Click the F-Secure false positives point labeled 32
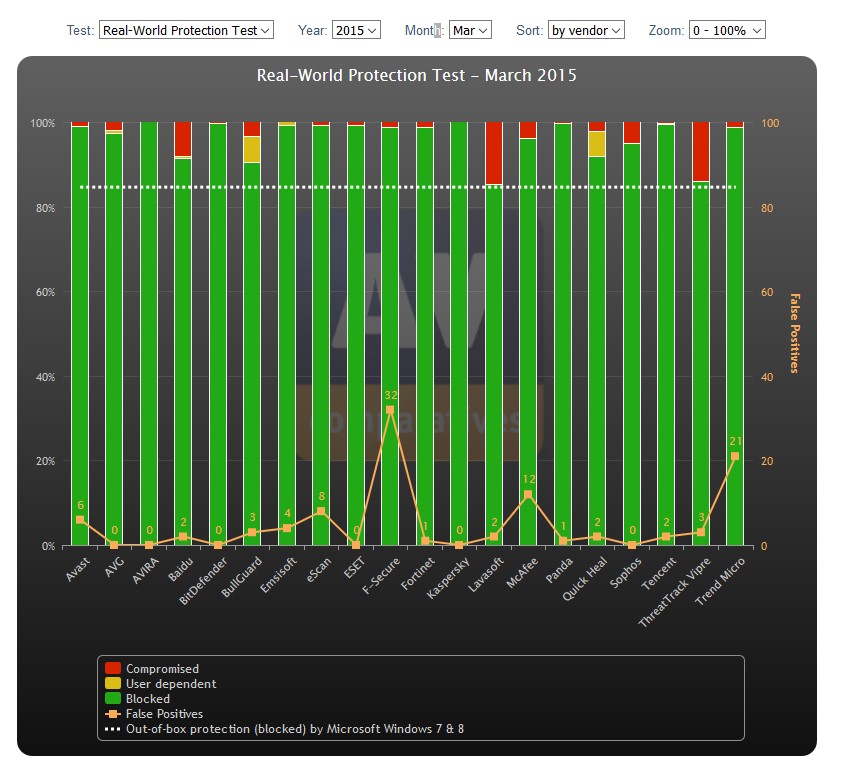Viewport: 844px width, 767px height. [390, 410]
